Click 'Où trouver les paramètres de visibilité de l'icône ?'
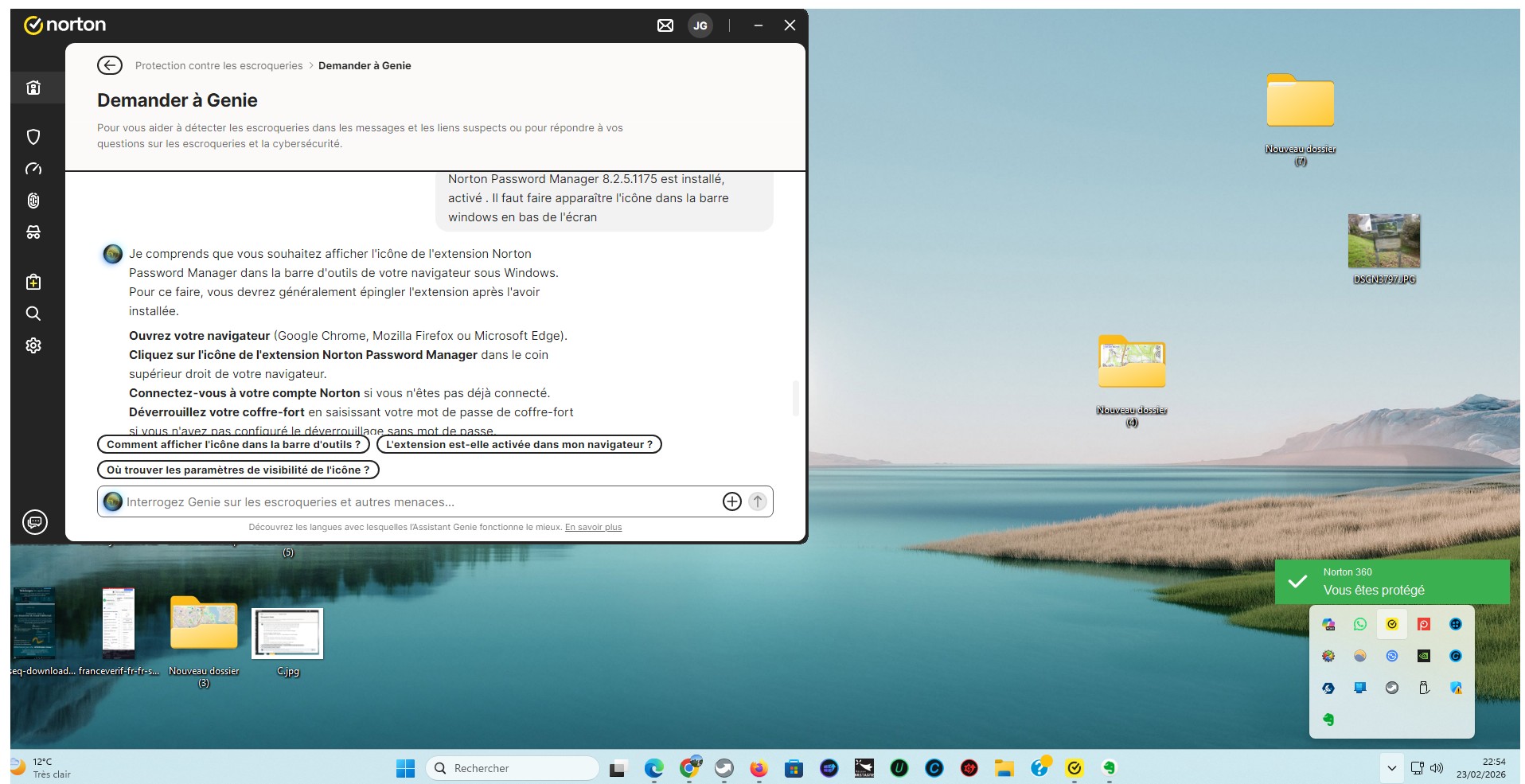 click(x=238, y=470)
